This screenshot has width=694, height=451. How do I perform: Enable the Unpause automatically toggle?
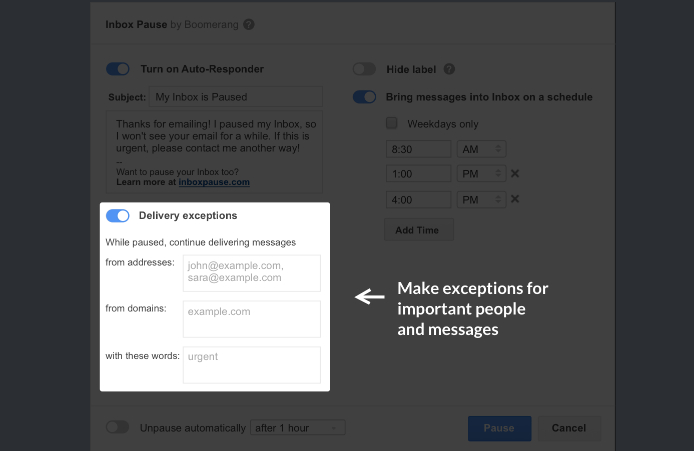(x=118, y=427)
